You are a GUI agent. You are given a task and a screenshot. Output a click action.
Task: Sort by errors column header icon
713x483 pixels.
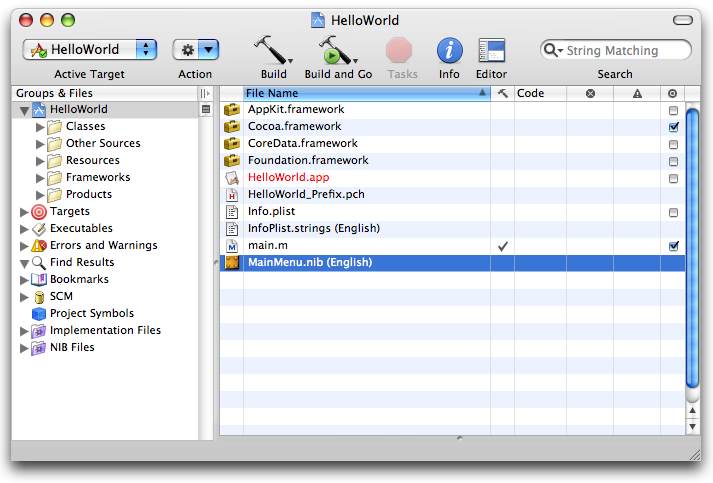[x=590, y=93]
